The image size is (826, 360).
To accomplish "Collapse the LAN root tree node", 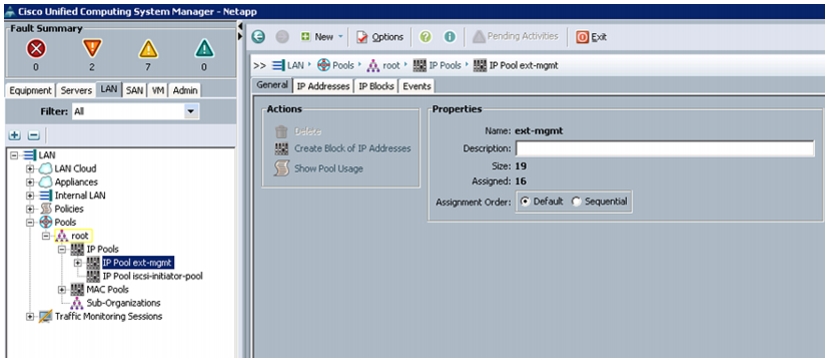I will pyautogui.click(x=14, y=155).
